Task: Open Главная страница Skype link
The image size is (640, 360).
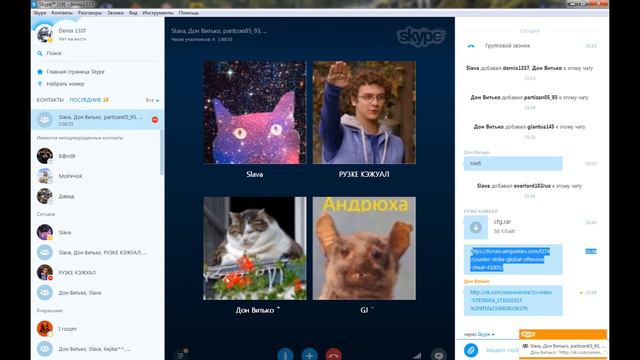Action: (x=76, y=72)
